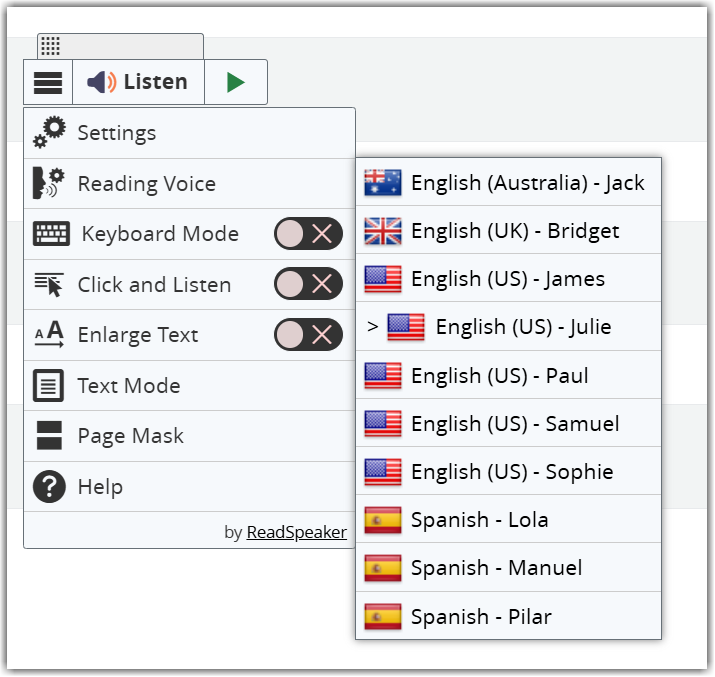Image resolution: width=715 pixels, height=677 pixels.
Task: Click the Listen speaker button
Action: click(x=138, y=83)
